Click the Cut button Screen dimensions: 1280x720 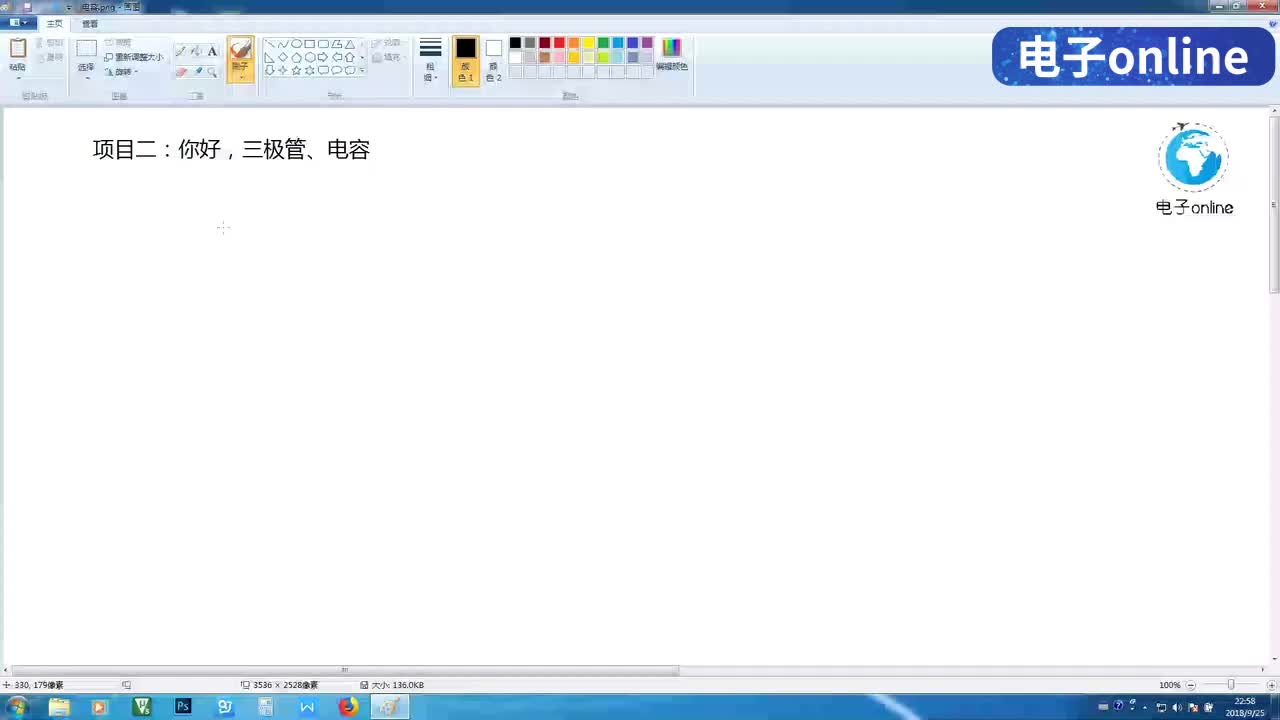[49, 43]
